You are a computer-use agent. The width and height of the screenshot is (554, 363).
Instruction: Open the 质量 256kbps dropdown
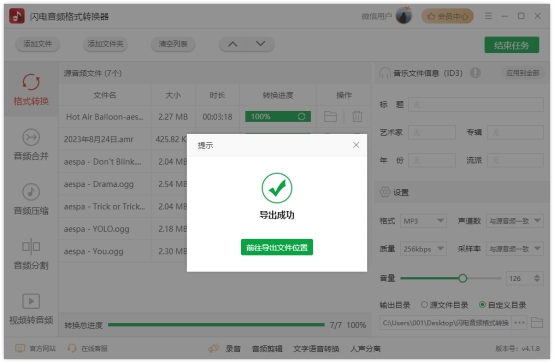423,249
